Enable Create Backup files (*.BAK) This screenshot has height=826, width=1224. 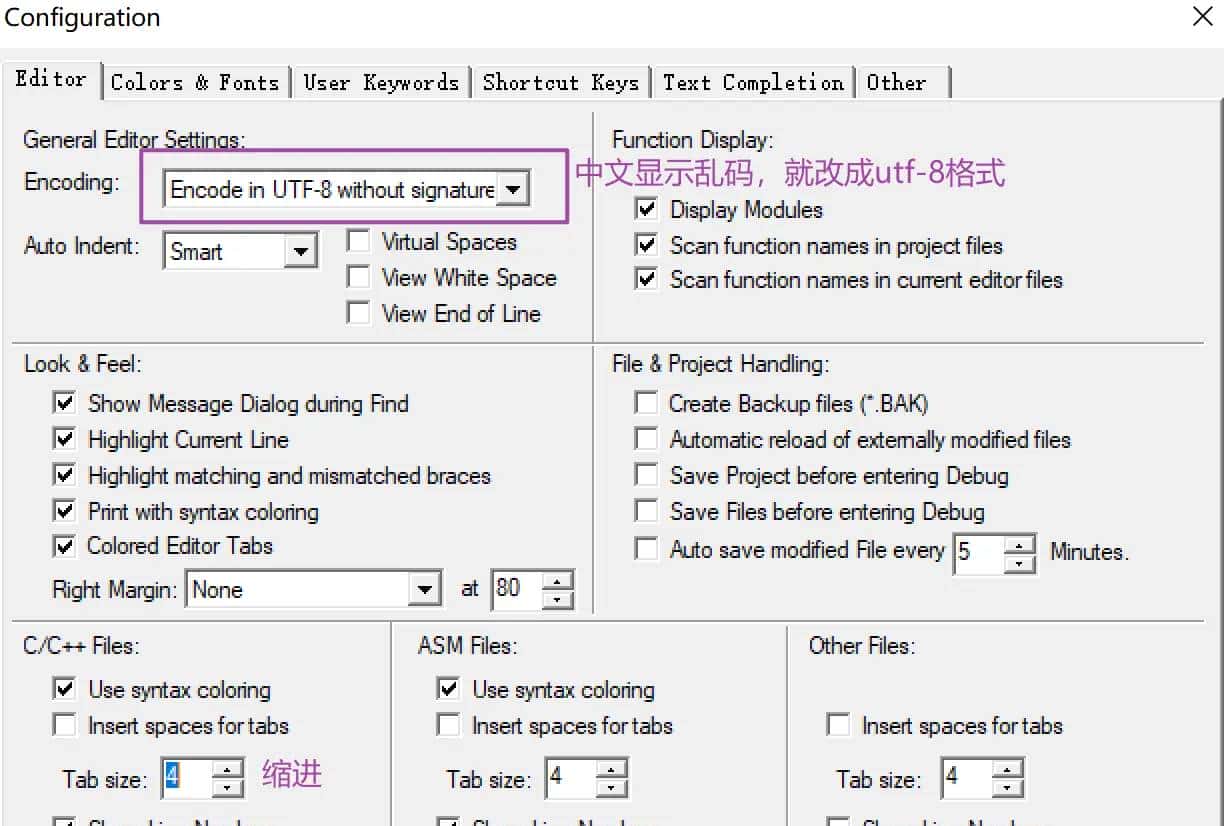[x=645, y=403]
